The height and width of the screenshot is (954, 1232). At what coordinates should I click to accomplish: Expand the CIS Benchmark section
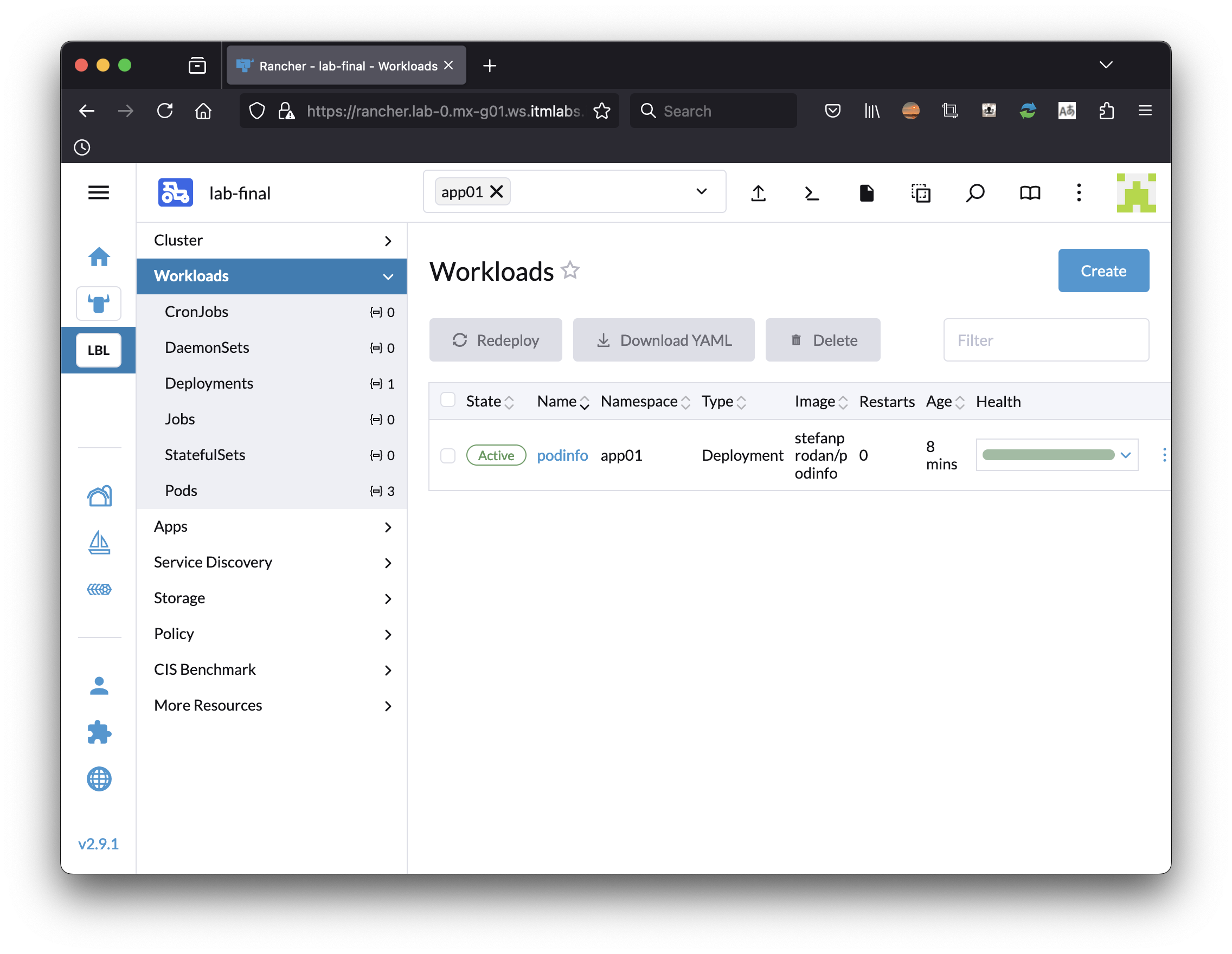click(271, 671)
